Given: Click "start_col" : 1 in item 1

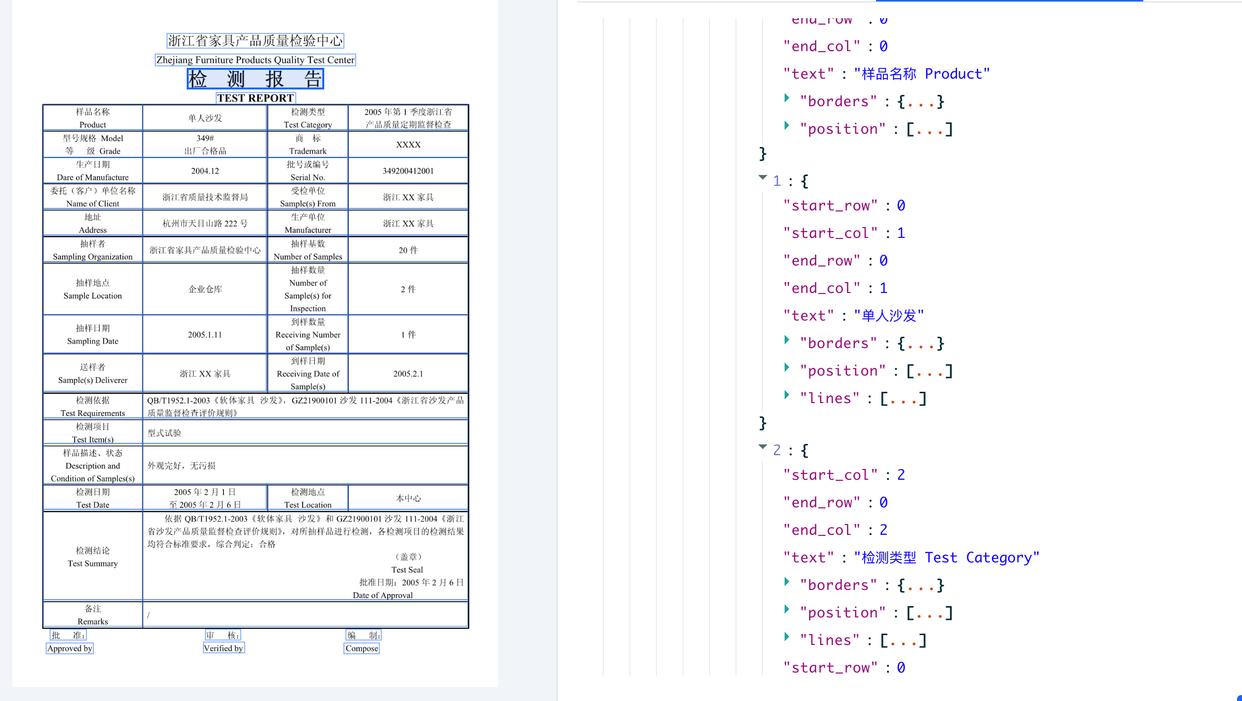Looking at the screenshot, I should coord(844,233).
